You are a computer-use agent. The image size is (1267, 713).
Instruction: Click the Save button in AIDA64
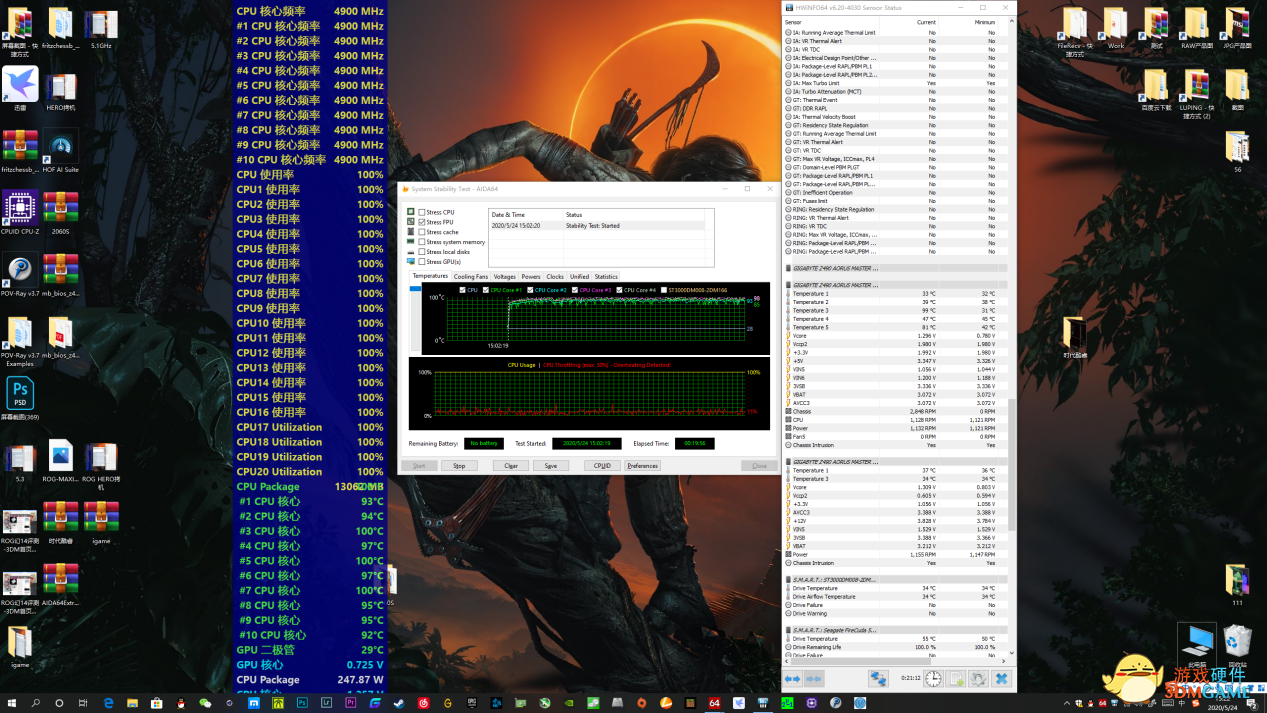point(551,466)
